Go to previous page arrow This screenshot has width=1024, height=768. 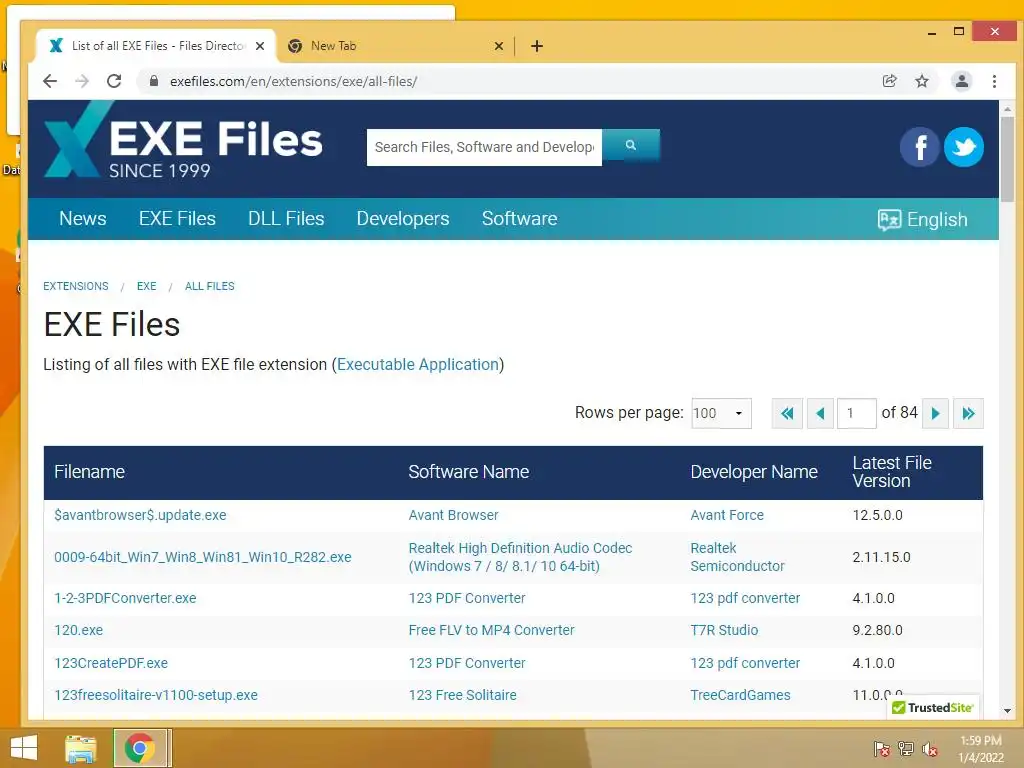(820, 413)
